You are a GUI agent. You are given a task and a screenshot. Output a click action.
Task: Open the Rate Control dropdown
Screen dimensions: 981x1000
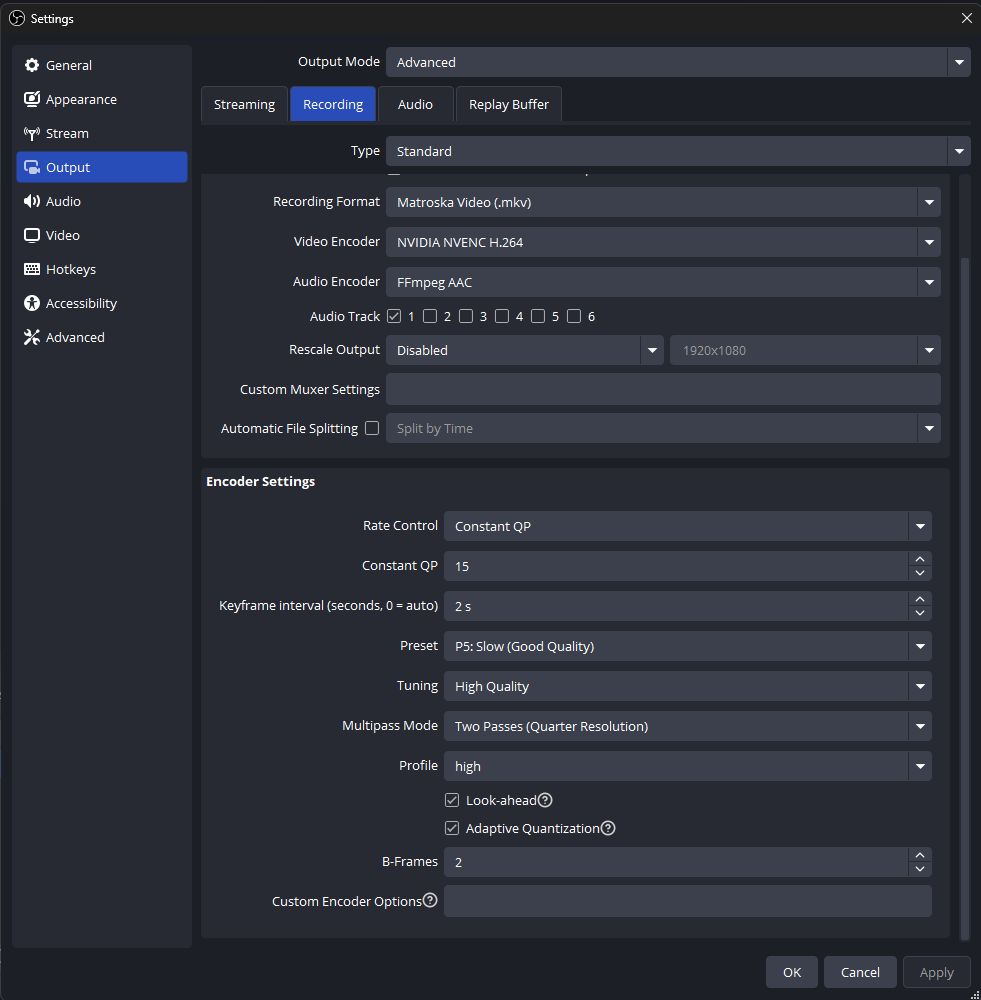pos(688,526)
